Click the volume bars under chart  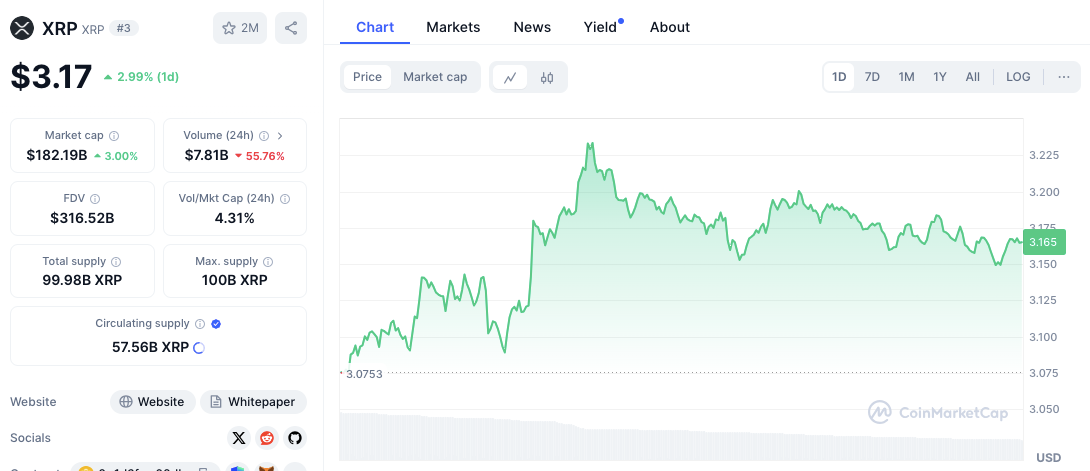(681, 436)
